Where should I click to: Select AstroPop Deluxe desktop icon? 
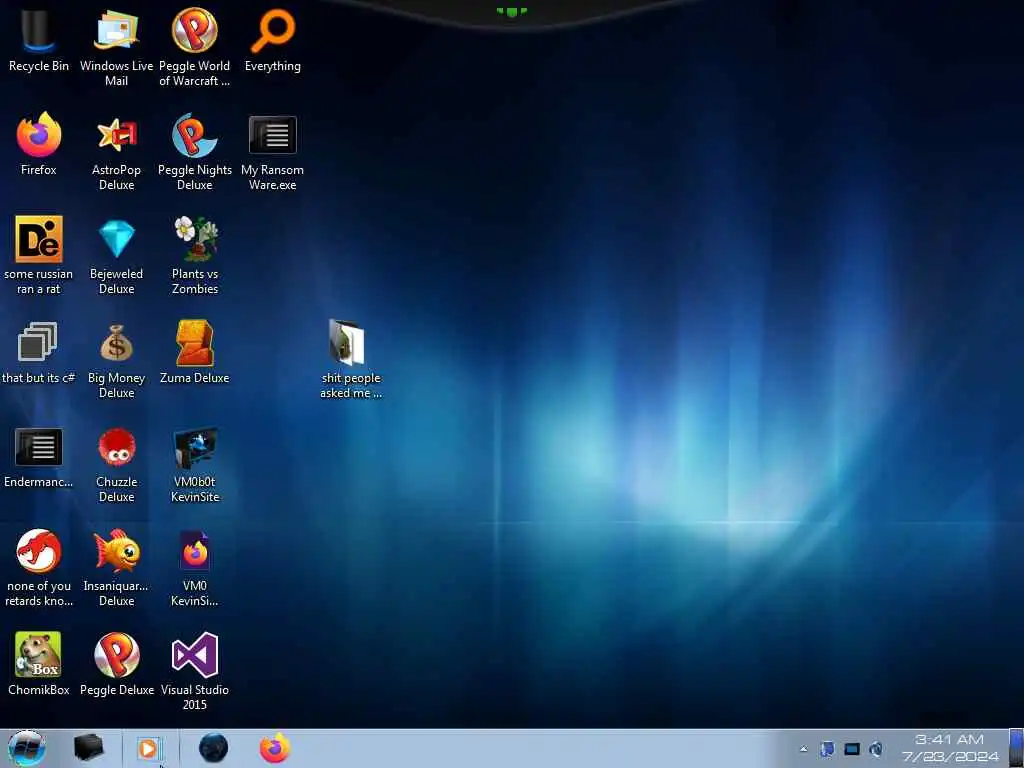tap(116, 152)
